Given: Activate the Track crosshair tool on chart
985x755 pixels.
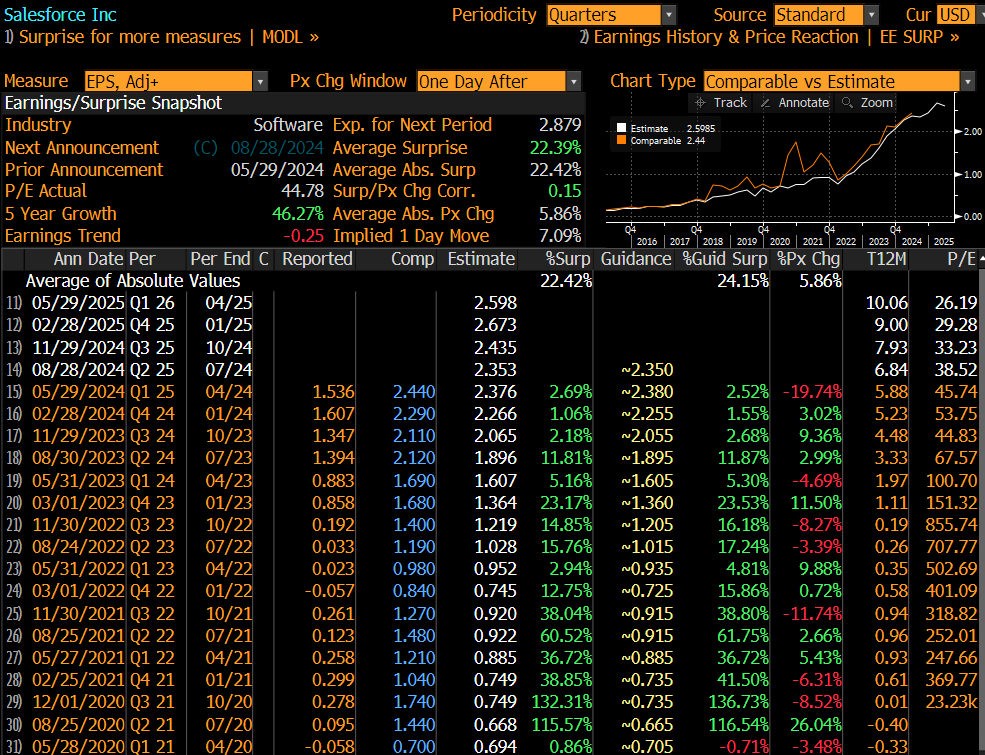Looking at the screenshot, I should coord(721,103).
